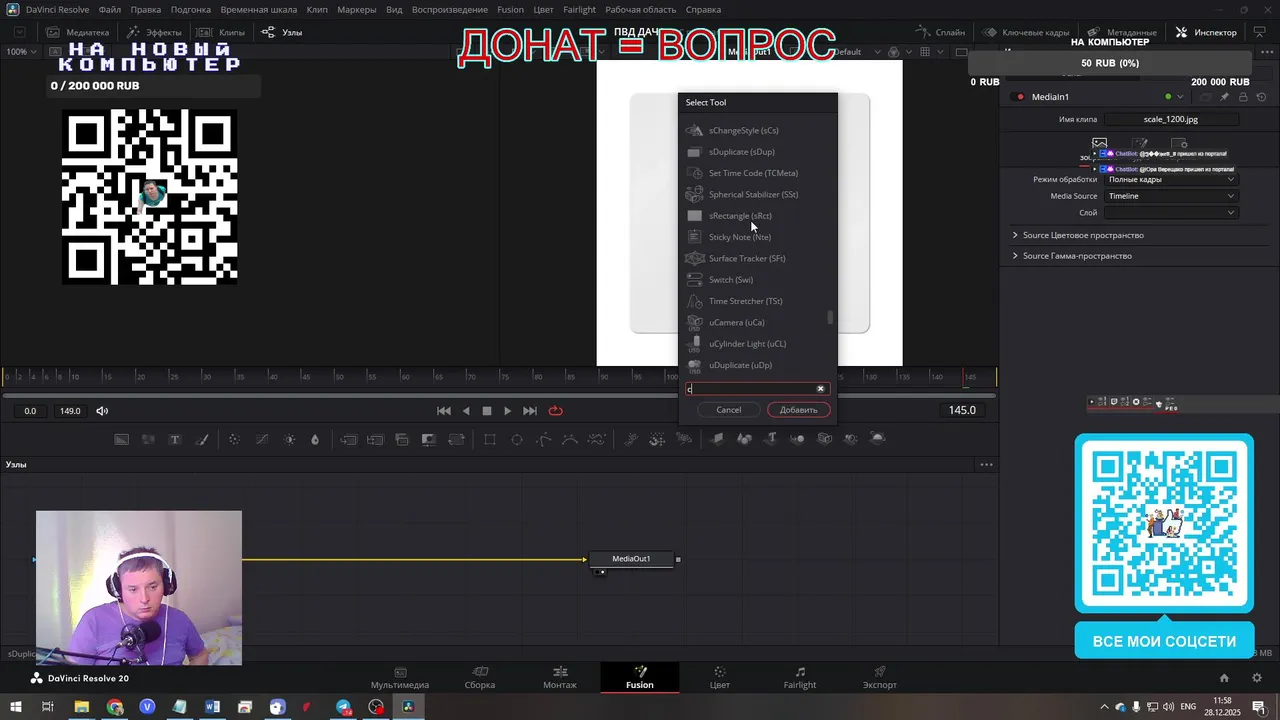Switch to the Экспорт page
This screenshot has height=720, width=1280.
(880, 678)
